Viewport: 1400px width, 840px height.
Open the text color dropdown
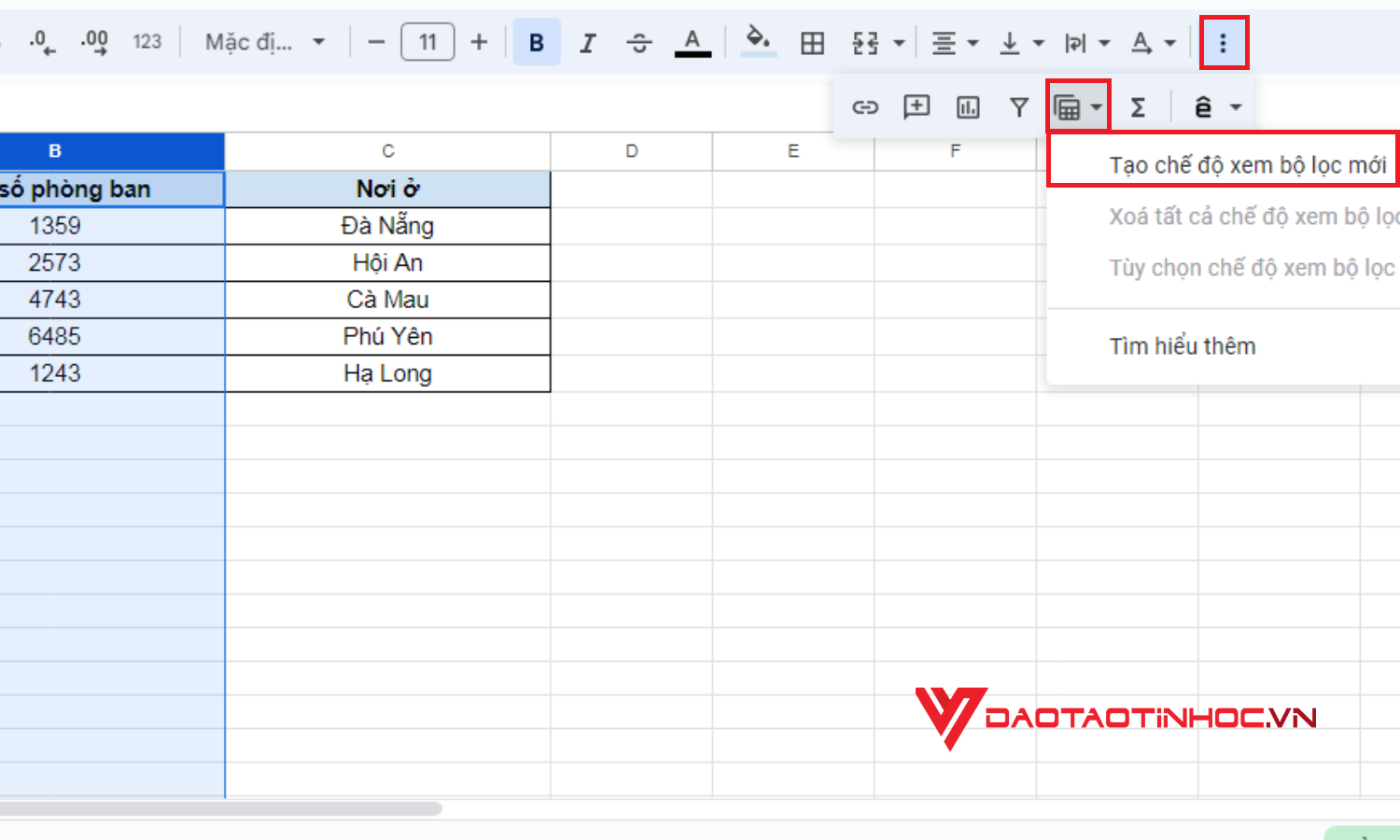point(693,42)
